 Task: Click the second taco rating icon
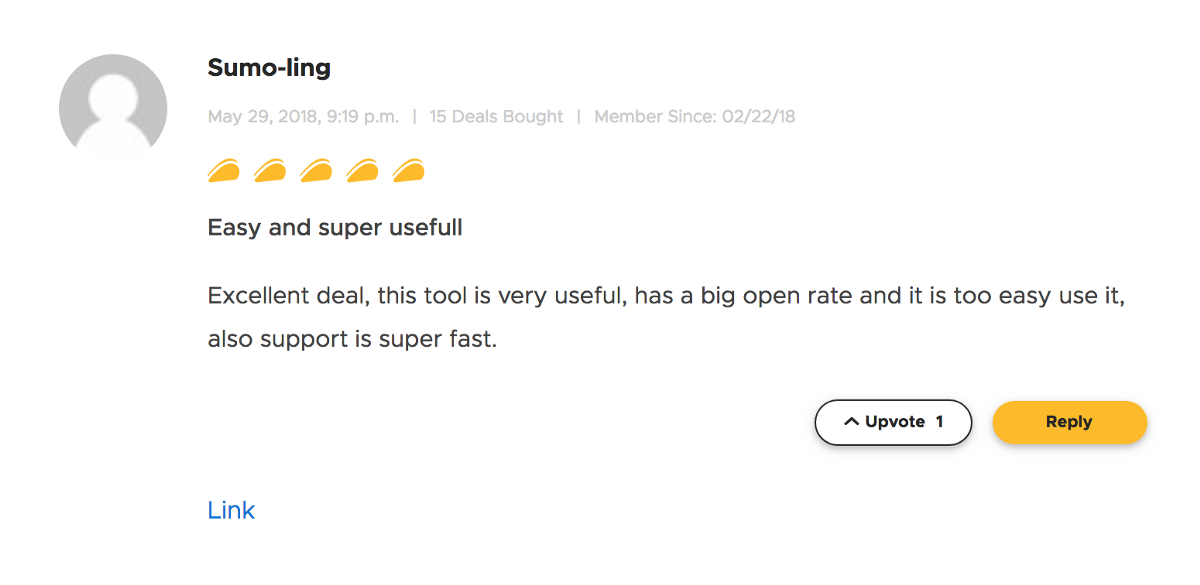click(270, 172)
